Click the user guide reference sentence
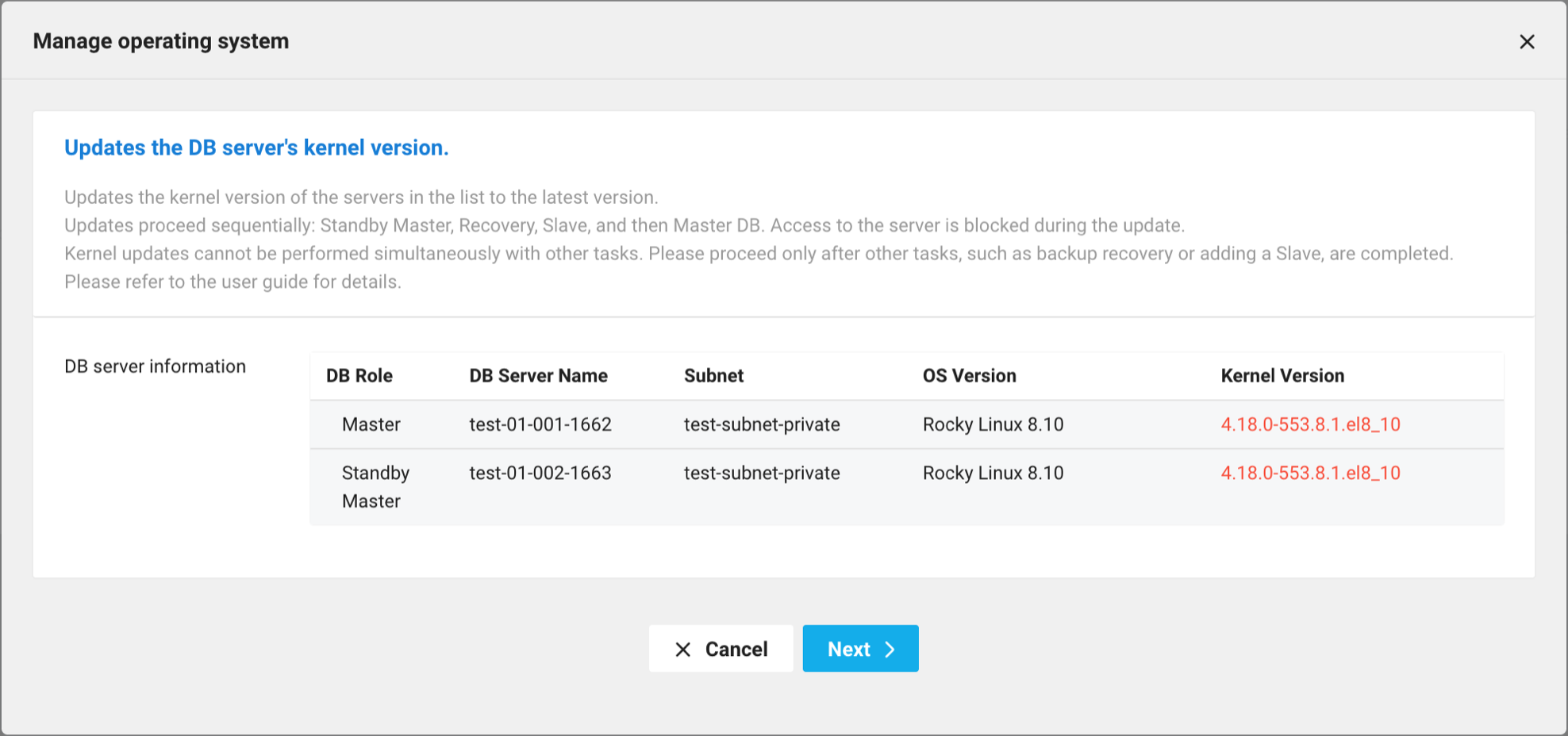Screen dimensions: 1568x736 tap(233, 282)
